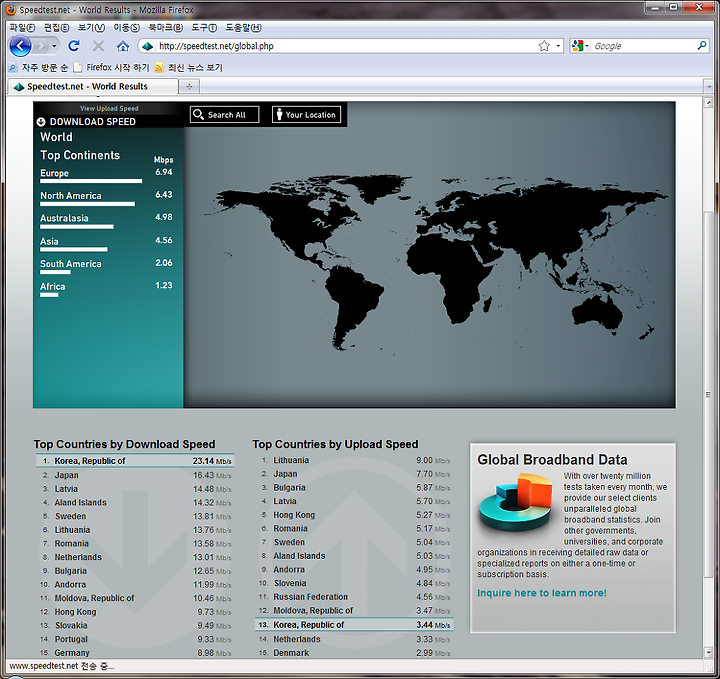The width and height of the screenshot is (720, 679).
Task: Open the 도구(T) menu
Action: tap(204, 28)
